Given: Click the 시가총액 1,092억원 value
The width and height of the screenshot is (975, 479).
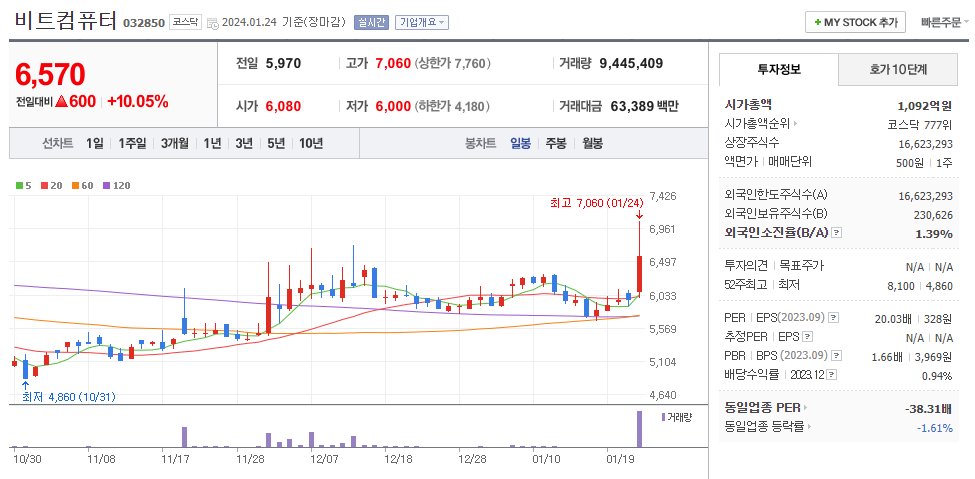Looking at the screenshot, I should click(x=925, y=105).
